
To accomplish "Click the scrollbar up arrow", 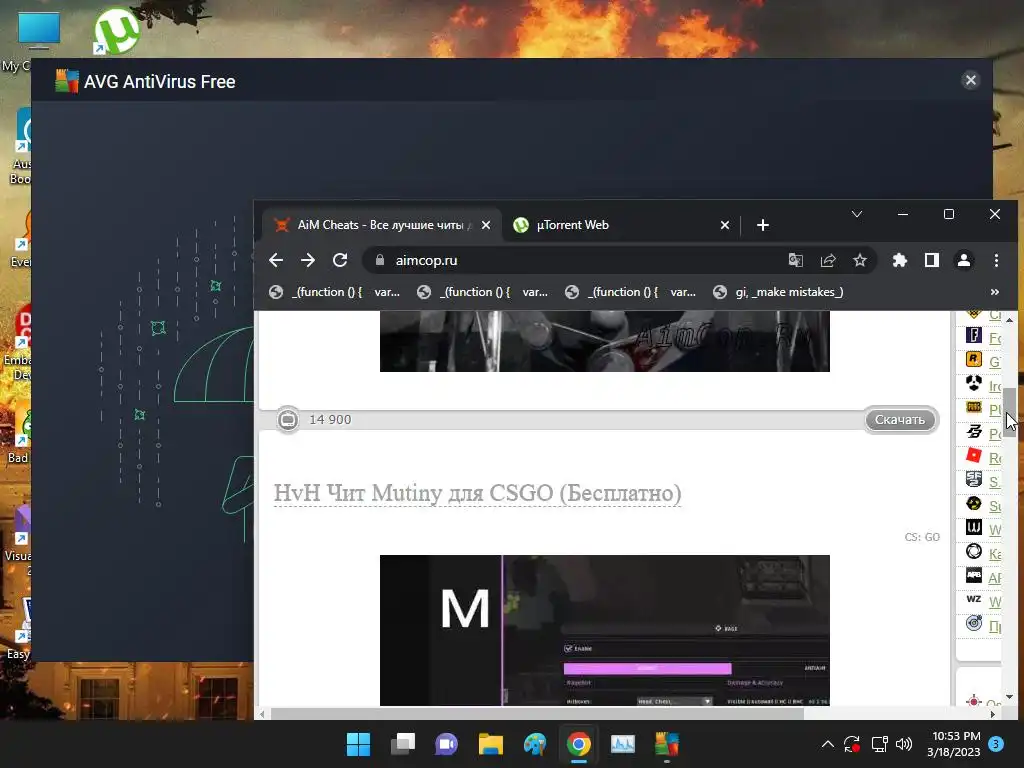I will tap(1010, 319).
